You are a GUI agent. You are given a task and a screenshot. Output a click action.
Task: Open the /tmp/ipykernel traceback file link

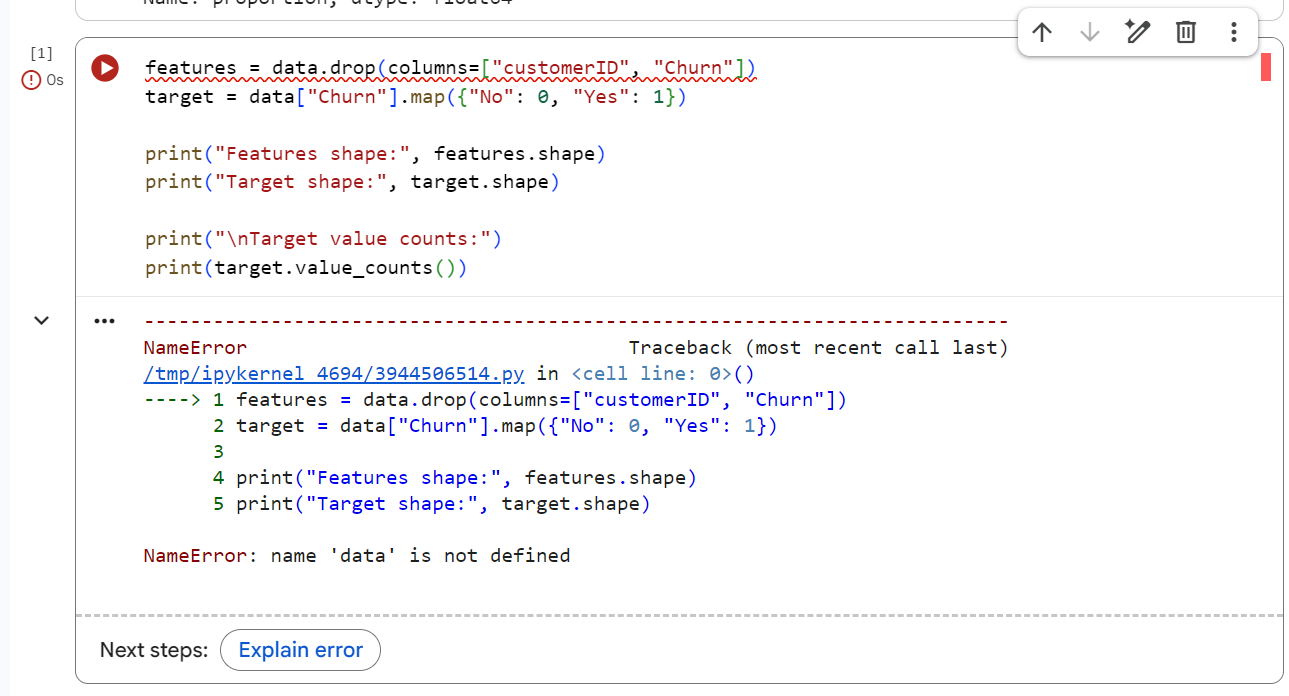pos(334,374)
